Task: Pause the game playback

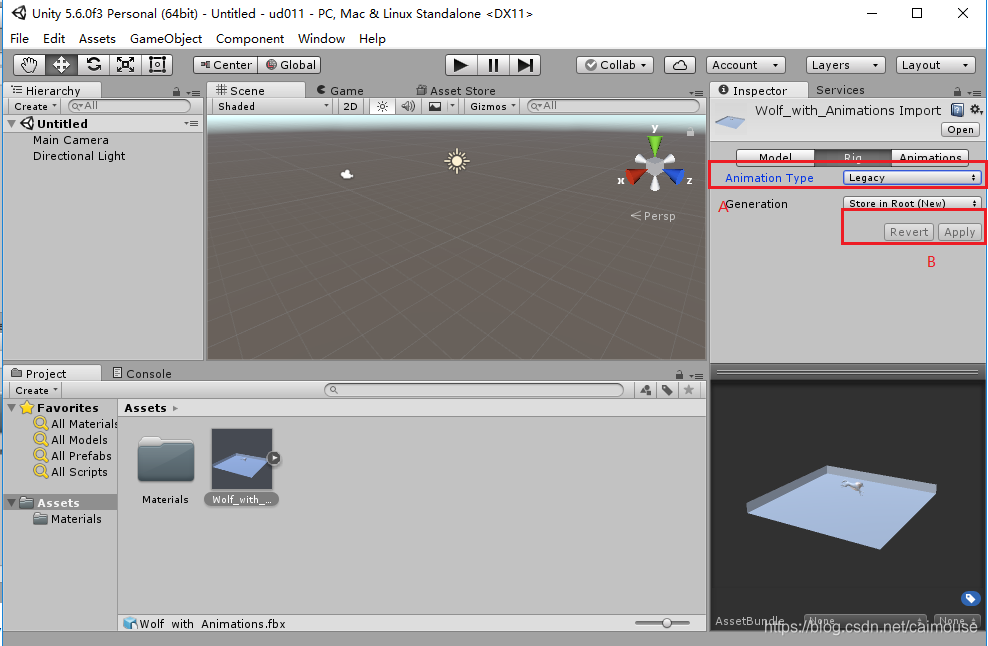Action: coord(493,65)
